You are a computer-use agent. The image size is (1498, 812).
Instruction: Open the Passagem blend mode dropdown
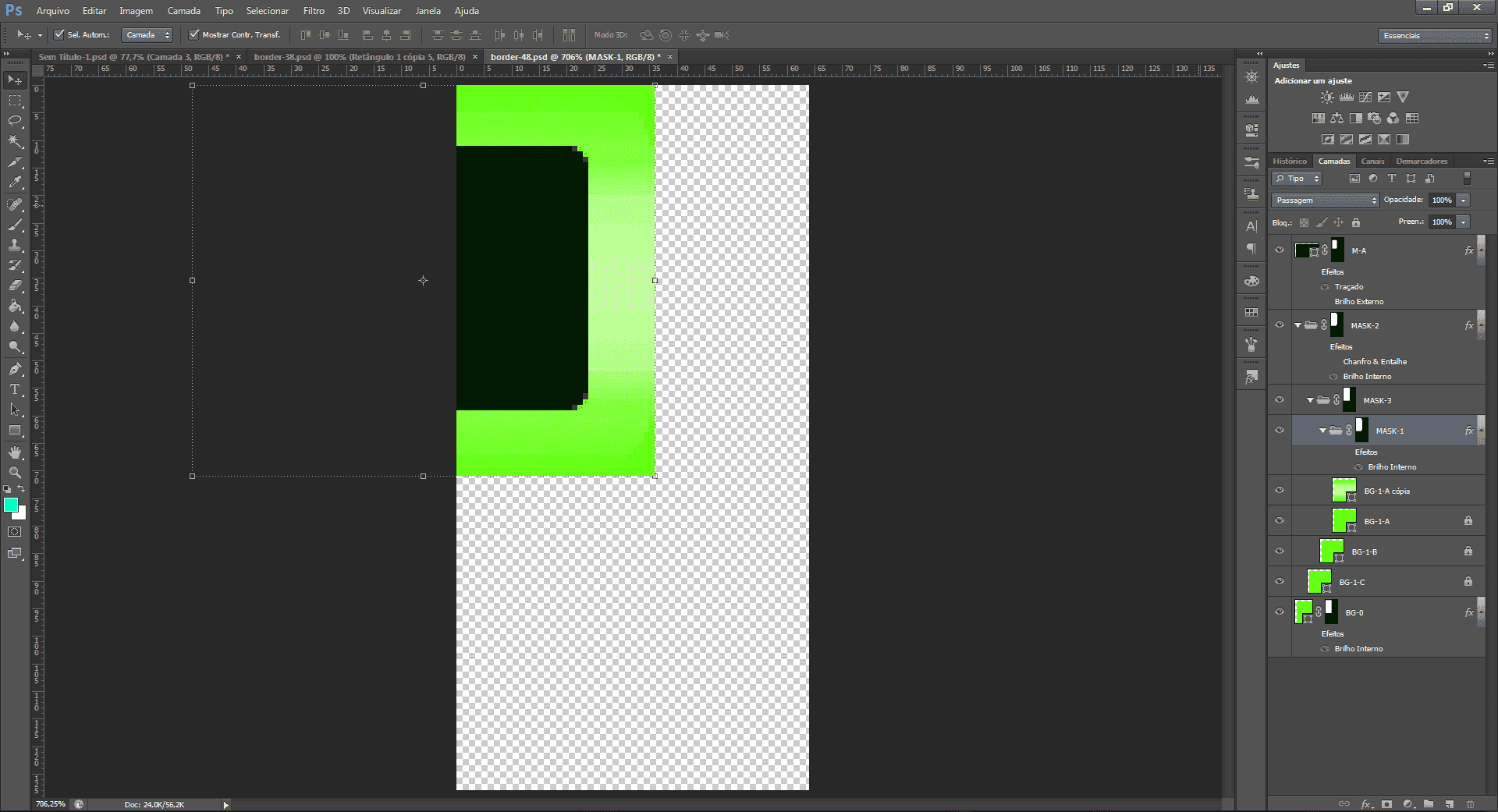coord(1325,200)
